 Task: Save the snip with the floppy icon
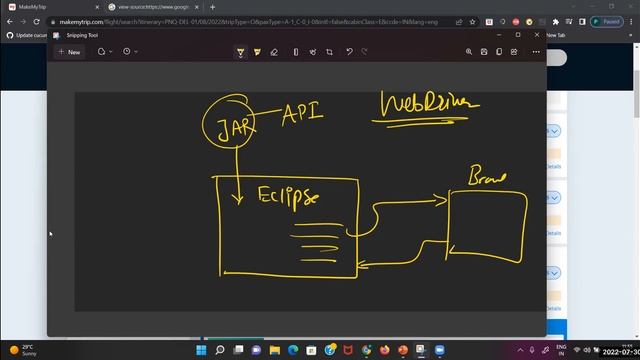484,52
